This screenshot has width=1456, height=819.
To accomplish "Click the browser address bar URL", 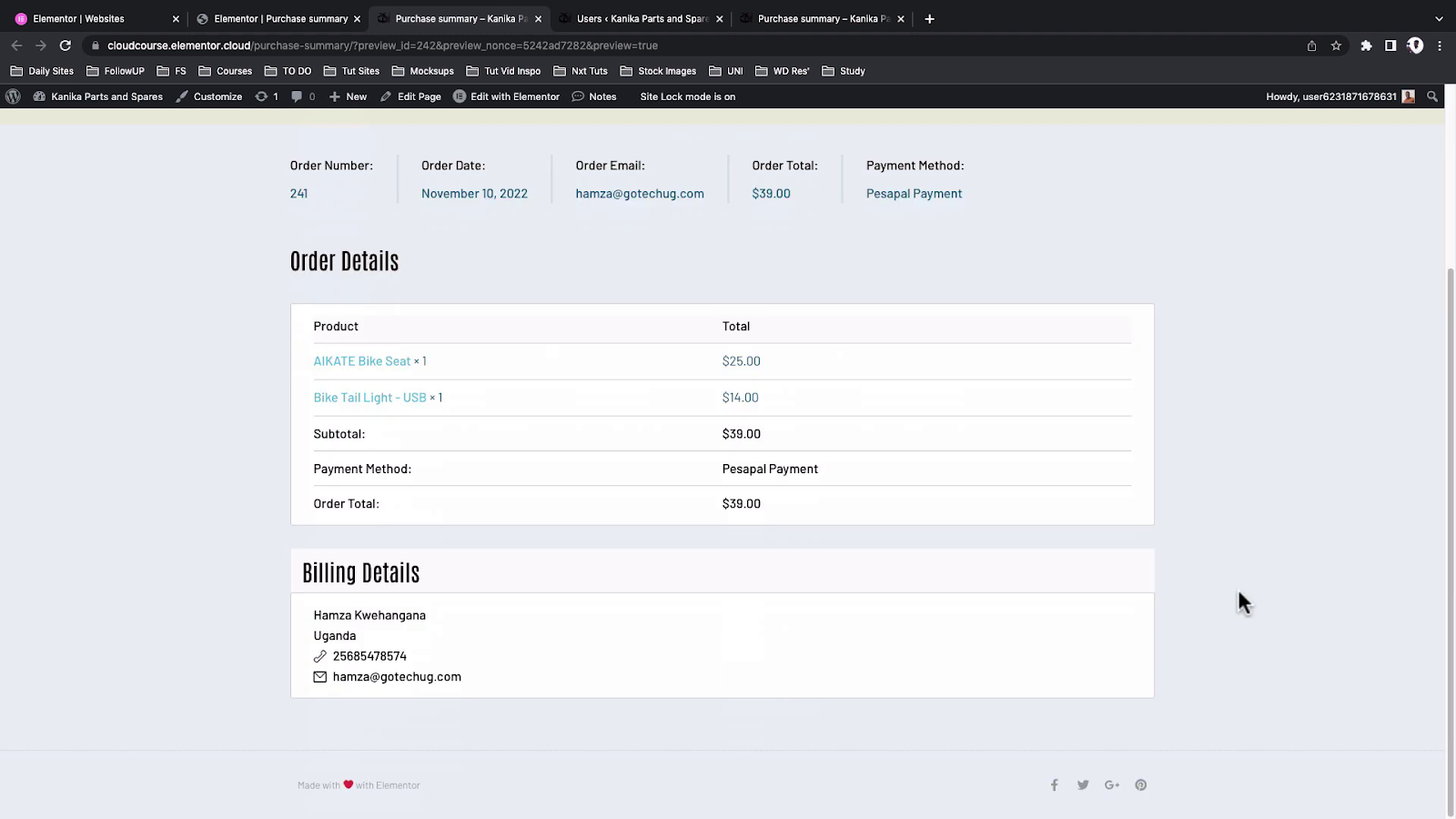I will click(x=382, y=45).
